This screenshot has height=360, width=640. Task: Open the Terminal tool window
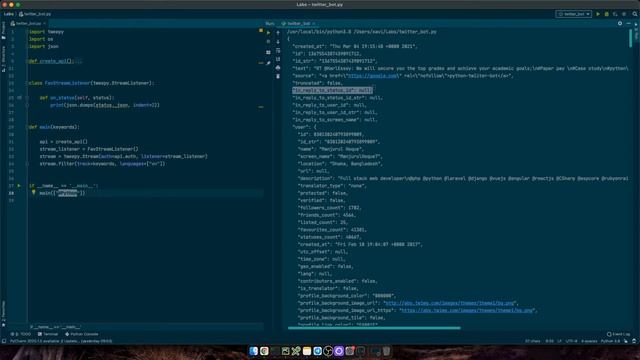pos(48,334)
